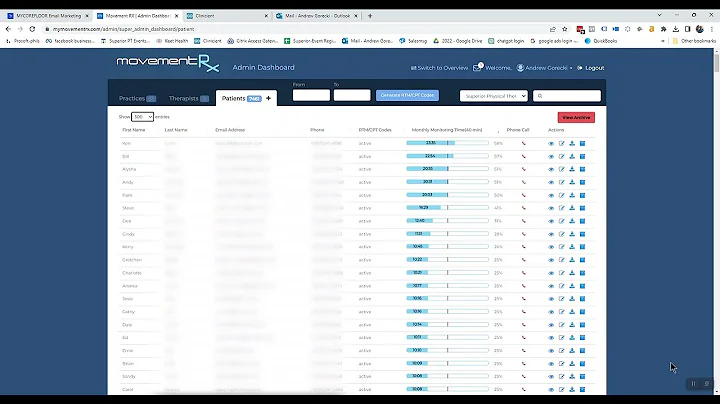
Task: Click the "Gretchen" first name cell
Action: (x=132, y=260)
